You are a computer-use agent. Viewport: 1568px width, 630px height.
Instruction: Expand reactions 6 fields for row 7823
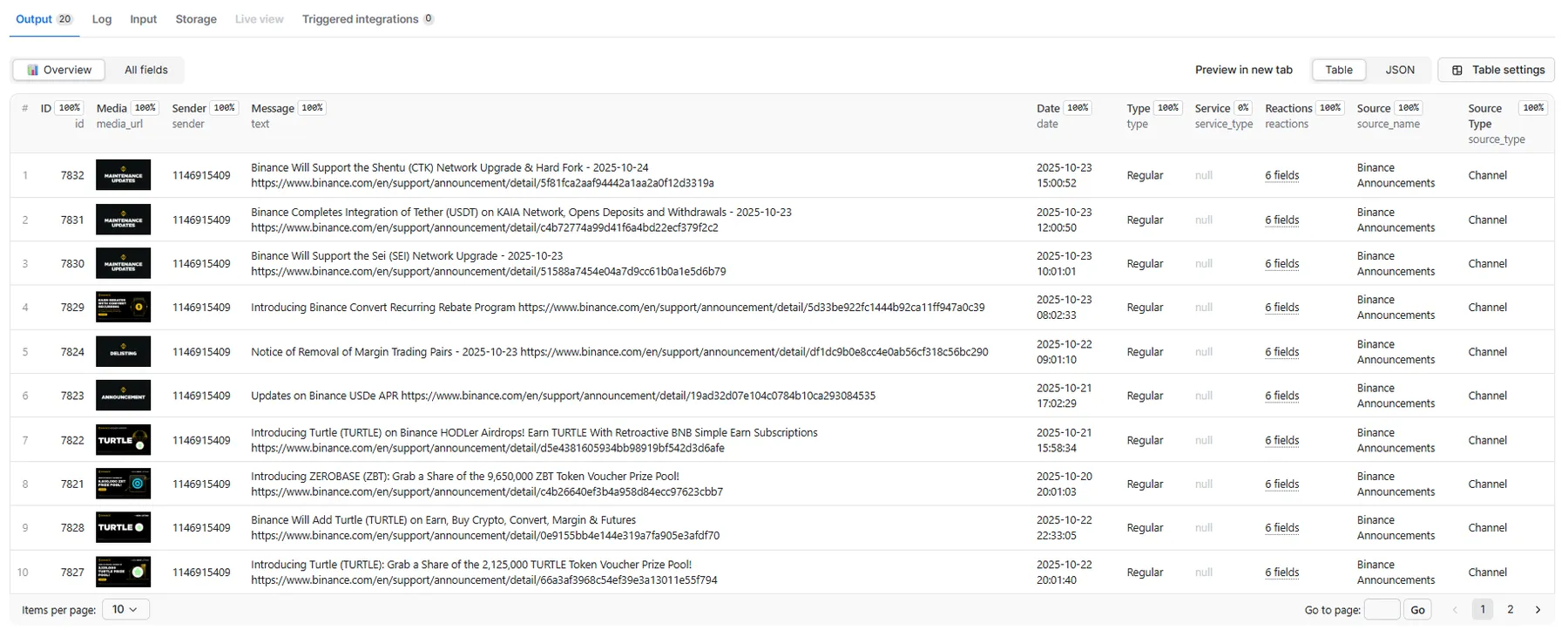(1281, 396)
